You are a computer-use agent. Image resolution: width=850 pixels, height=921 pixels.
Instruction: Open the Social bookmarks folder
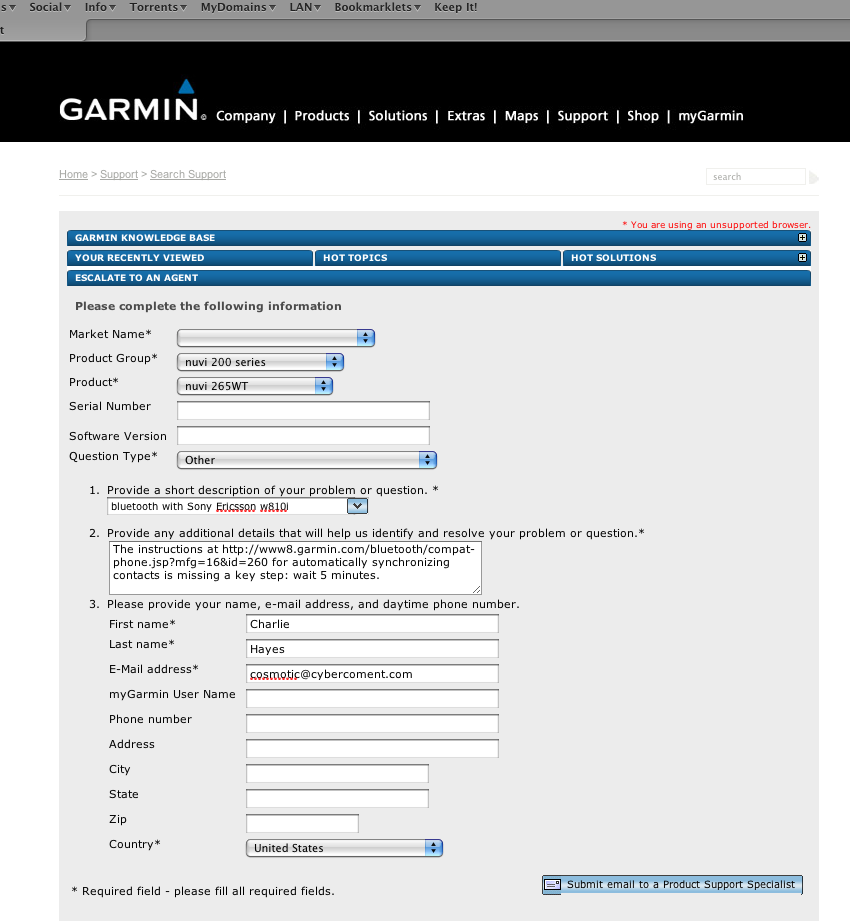point(50,7)
